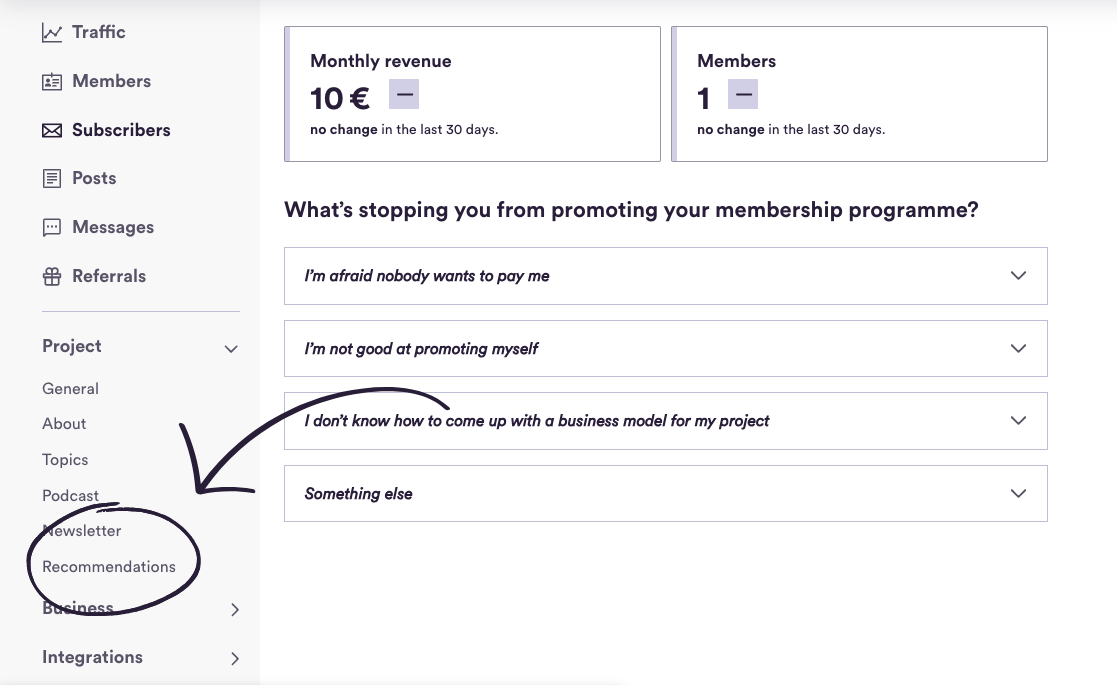This screenshot has width=1117, height=685.
Task: Open the Recommendations project page
Action: point(109,567)
